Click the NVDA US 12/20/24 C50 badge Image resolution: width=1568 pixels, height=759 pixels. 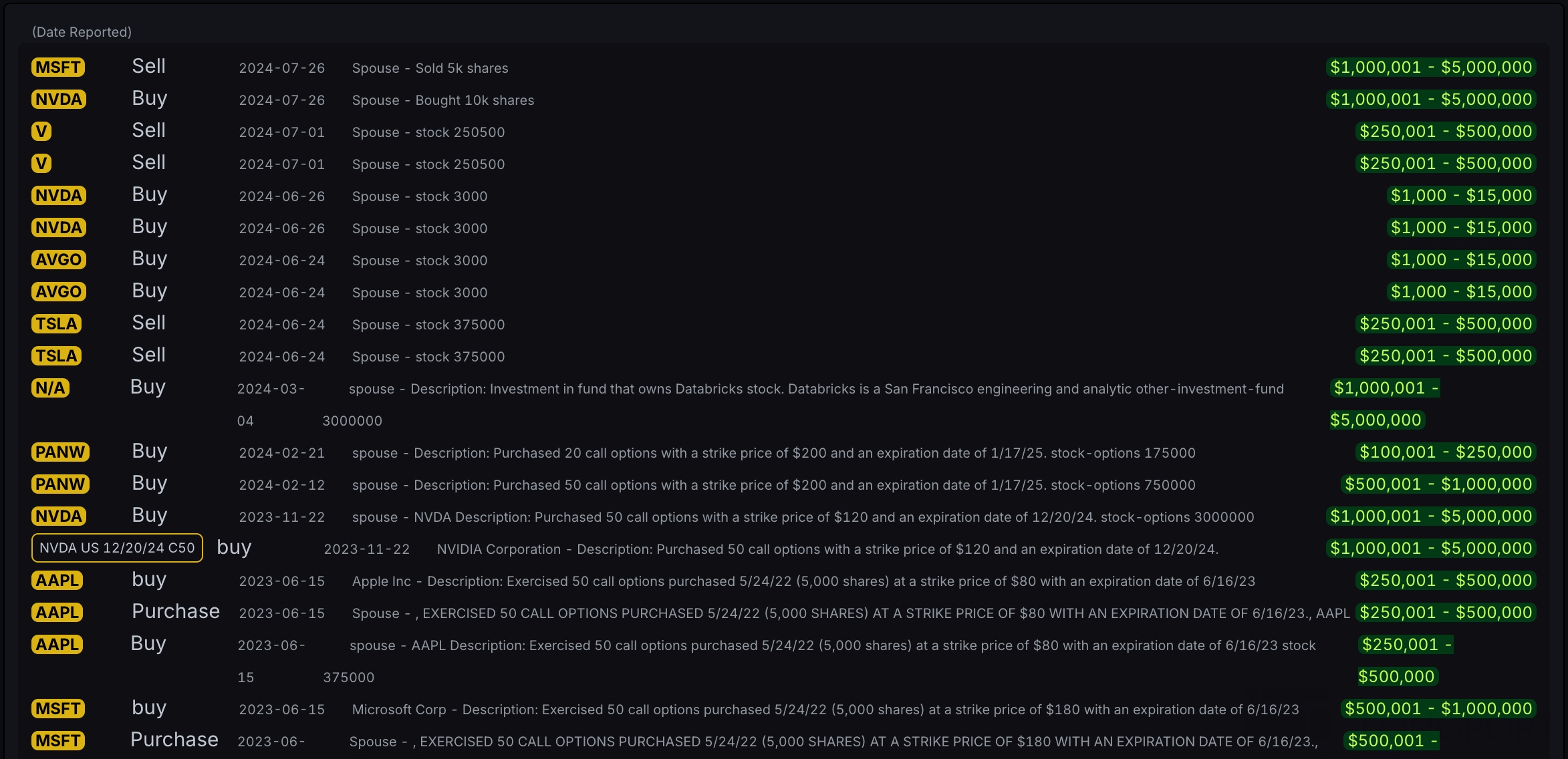pyautogui.click(x=117, y=548)
